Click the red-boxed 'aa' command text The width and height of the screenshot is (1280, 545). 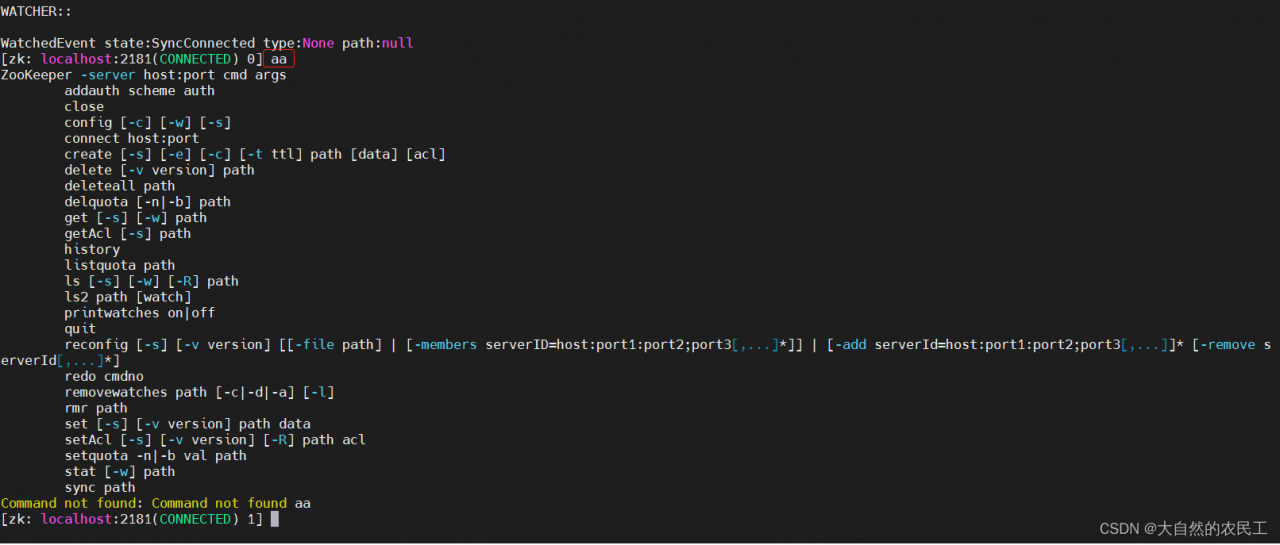pos(279,59)
